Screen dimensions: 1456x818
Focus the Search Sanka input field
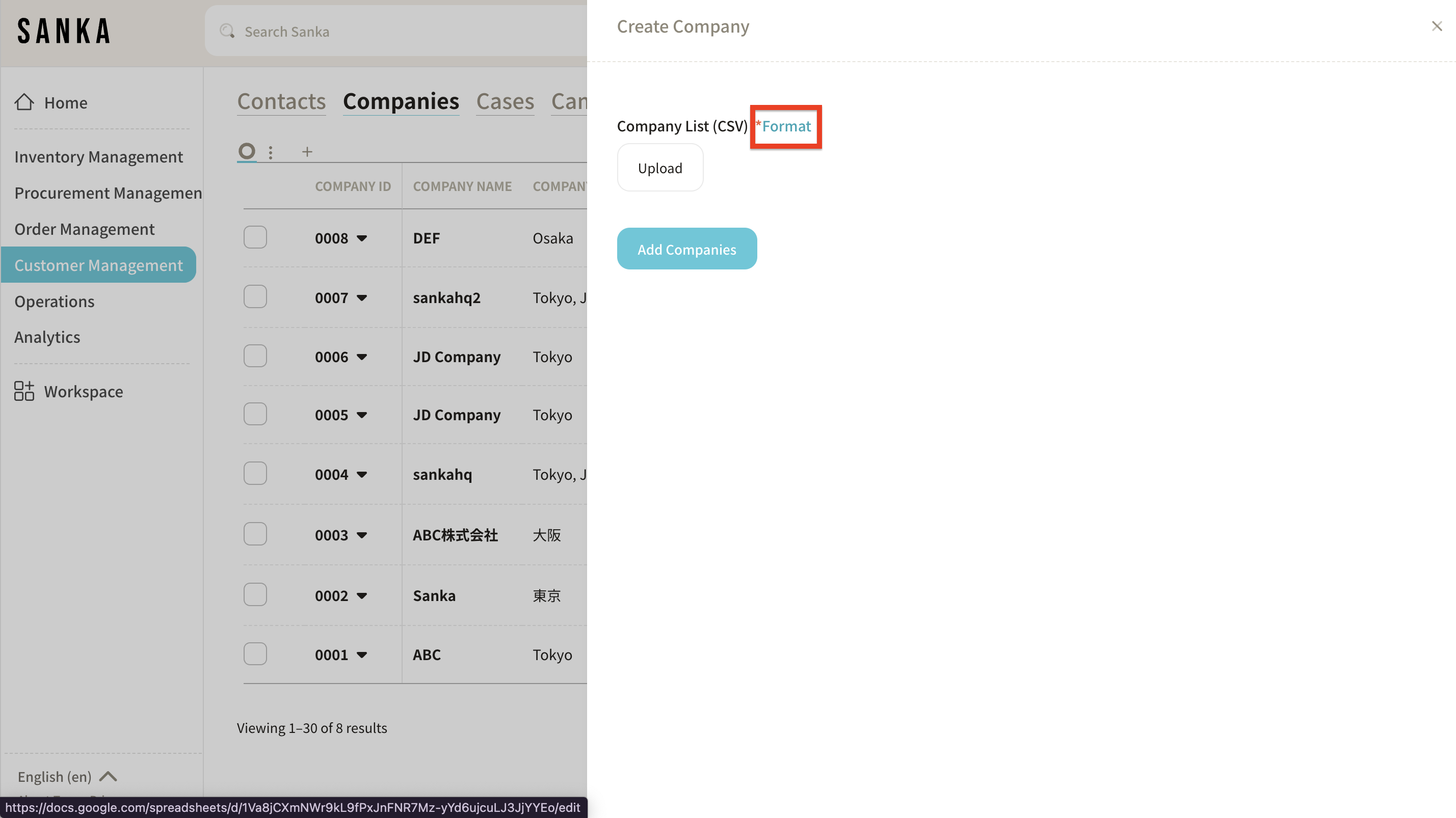395,32
